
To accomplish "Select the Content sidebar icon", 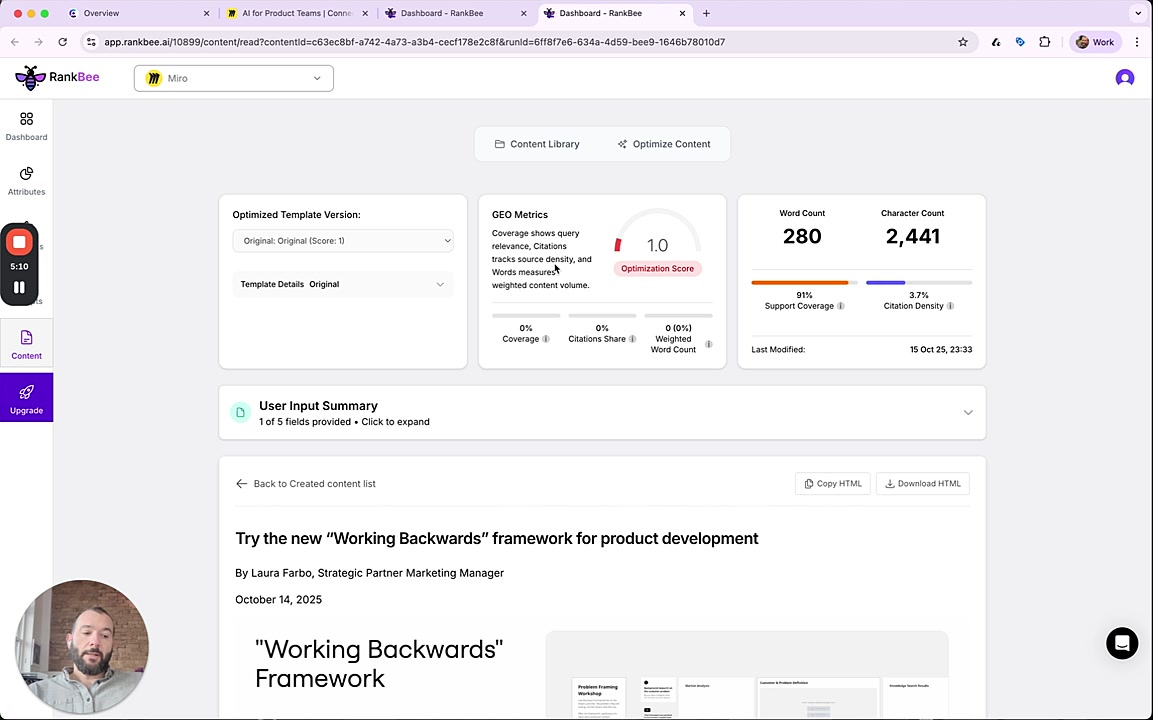I will pyautogui.click(x=26, y=338).
